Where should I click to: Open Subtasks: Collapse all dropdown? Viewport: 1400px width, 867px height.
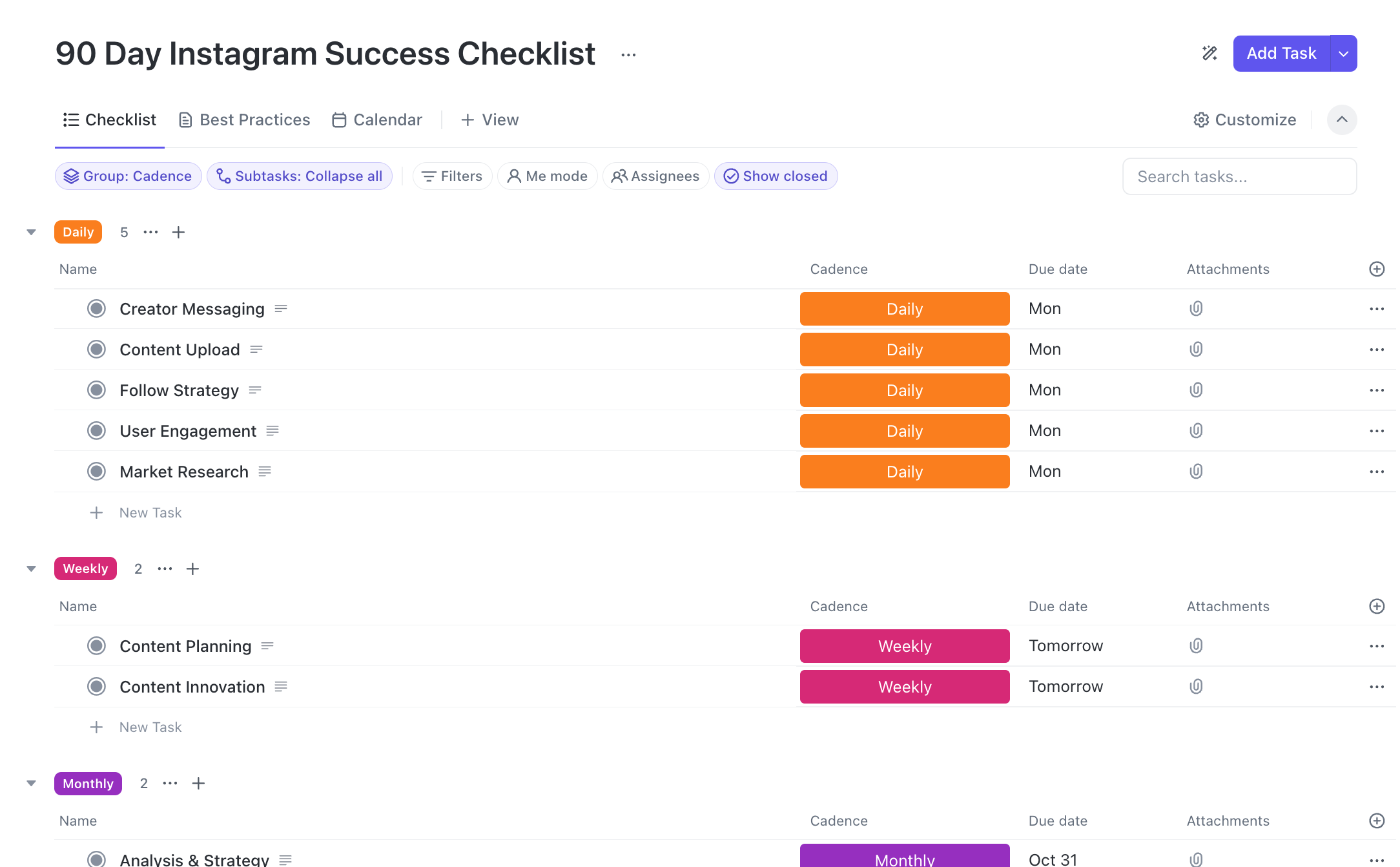pyautogui.click(x=300, y=176)
